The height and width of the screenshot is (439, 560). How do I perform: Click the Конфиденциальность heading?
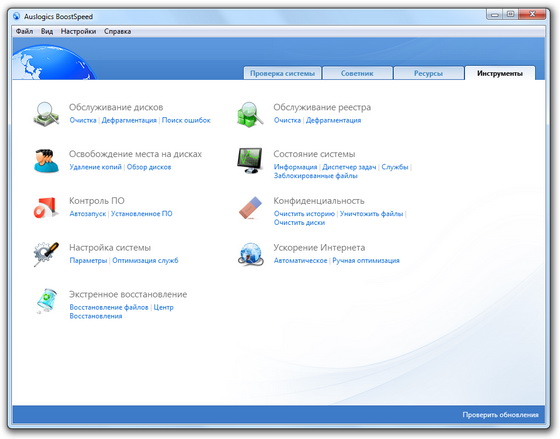(x=319, y=201)
